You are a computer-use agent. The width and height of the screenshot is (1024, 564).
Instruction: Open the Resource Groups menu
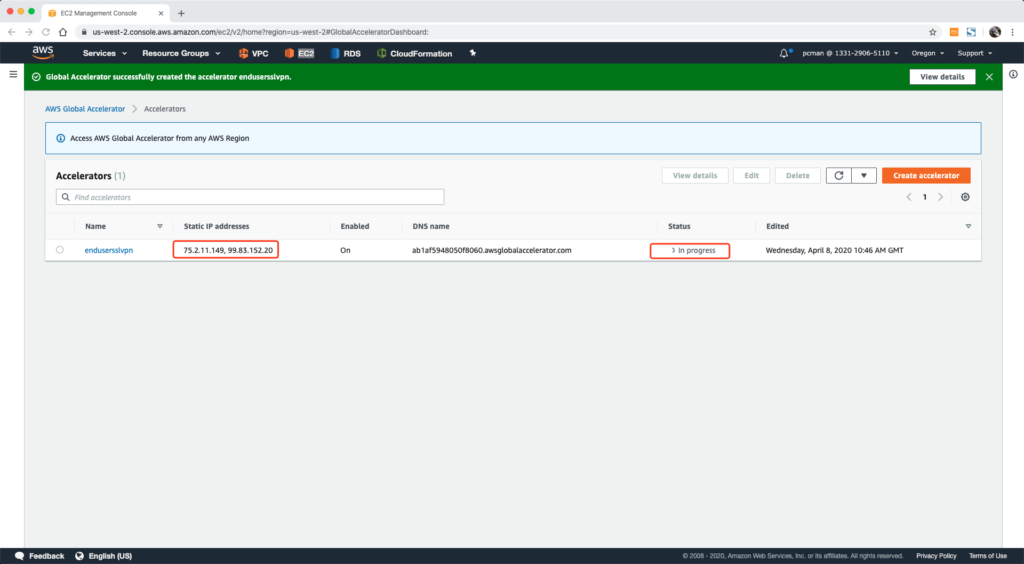(x=181, y=53)
